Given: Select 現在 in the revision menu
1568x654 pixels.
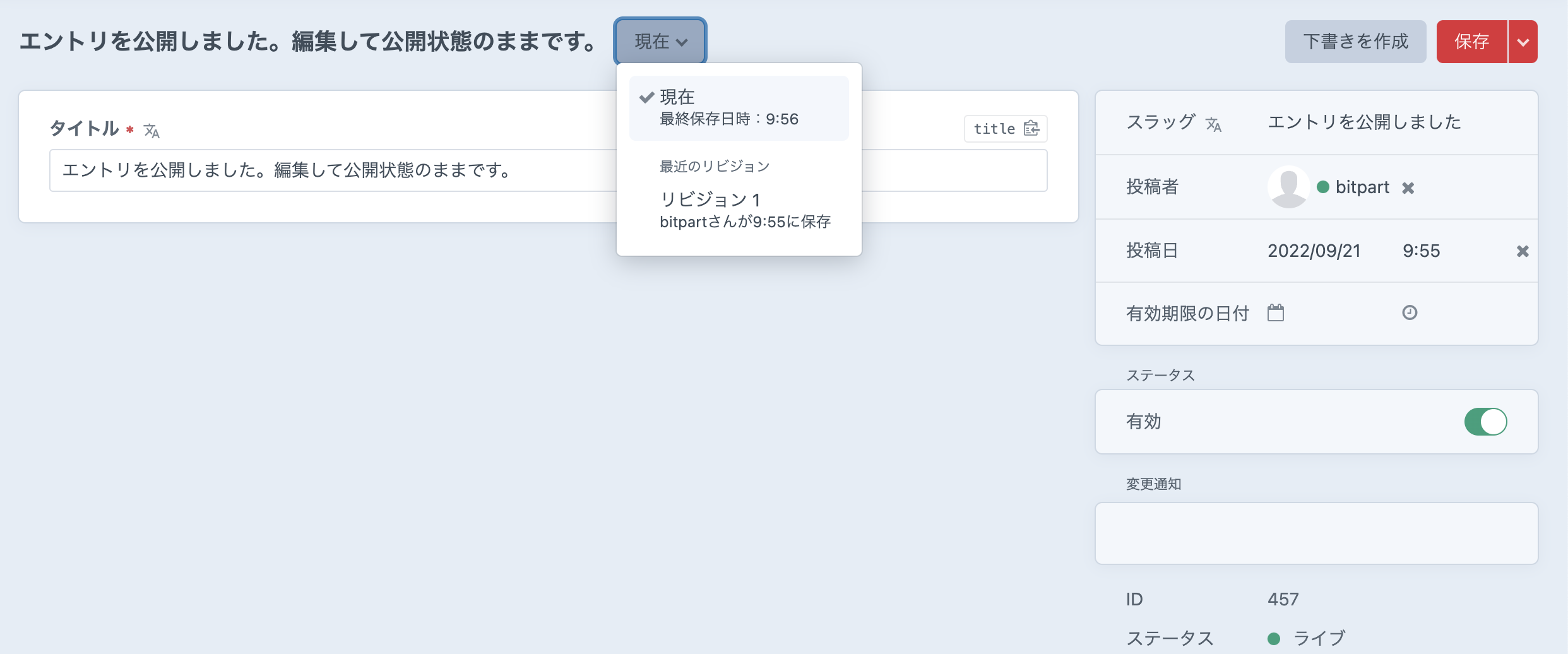Looking at the screenshot, I should click(x=739, y=107).
